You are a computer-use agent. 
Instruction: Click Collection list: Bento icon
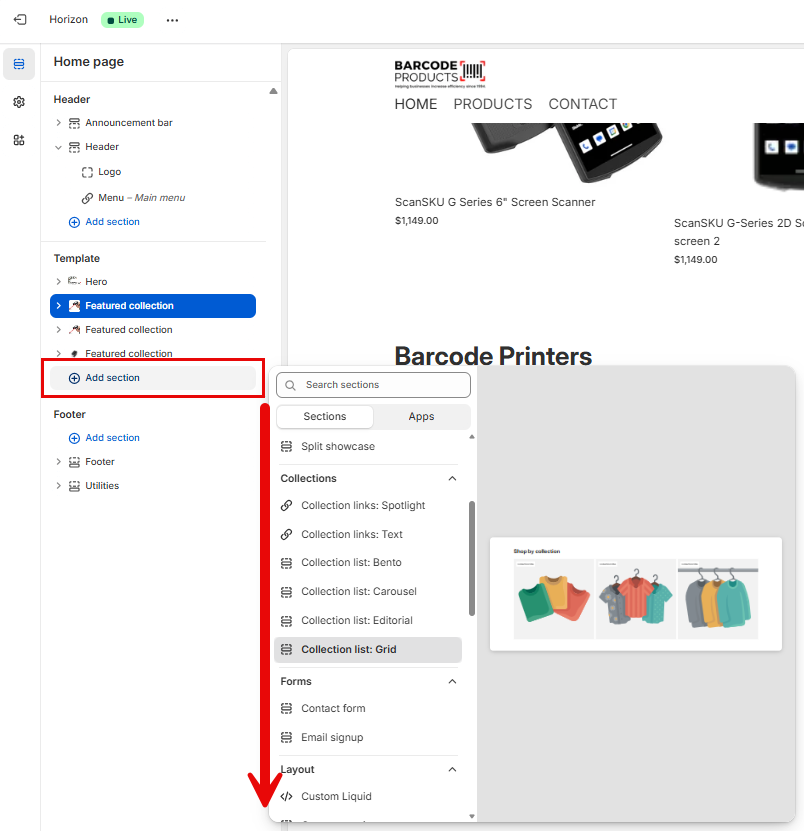(286, 563)
